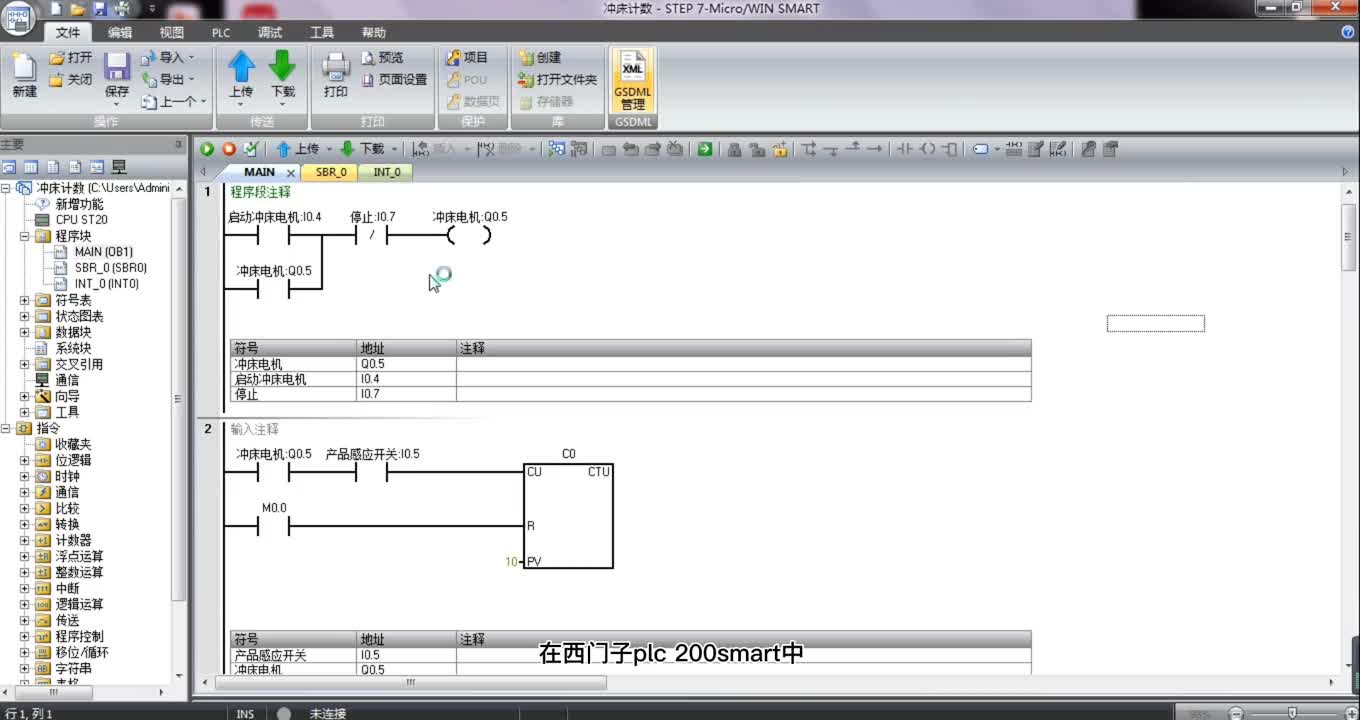Select SBR_0 (SBR0) in project tree
This screenshot has width=1360, height=720.
[x=110, y=268]
